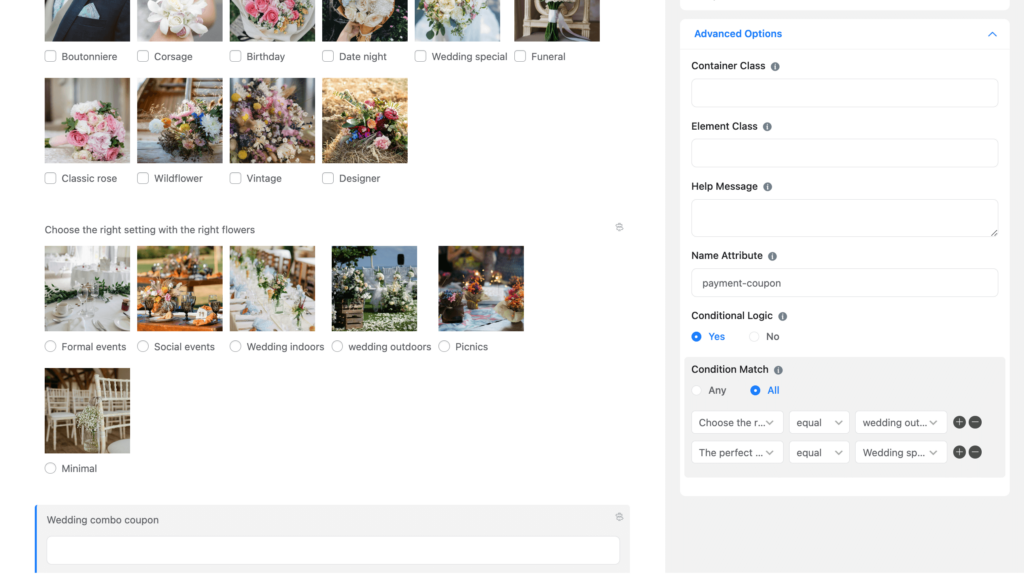Click the wedding outdoors thumbnail
Image resolution: width=1024 pixels, height=574 pixels.
[x=374, y=289]
